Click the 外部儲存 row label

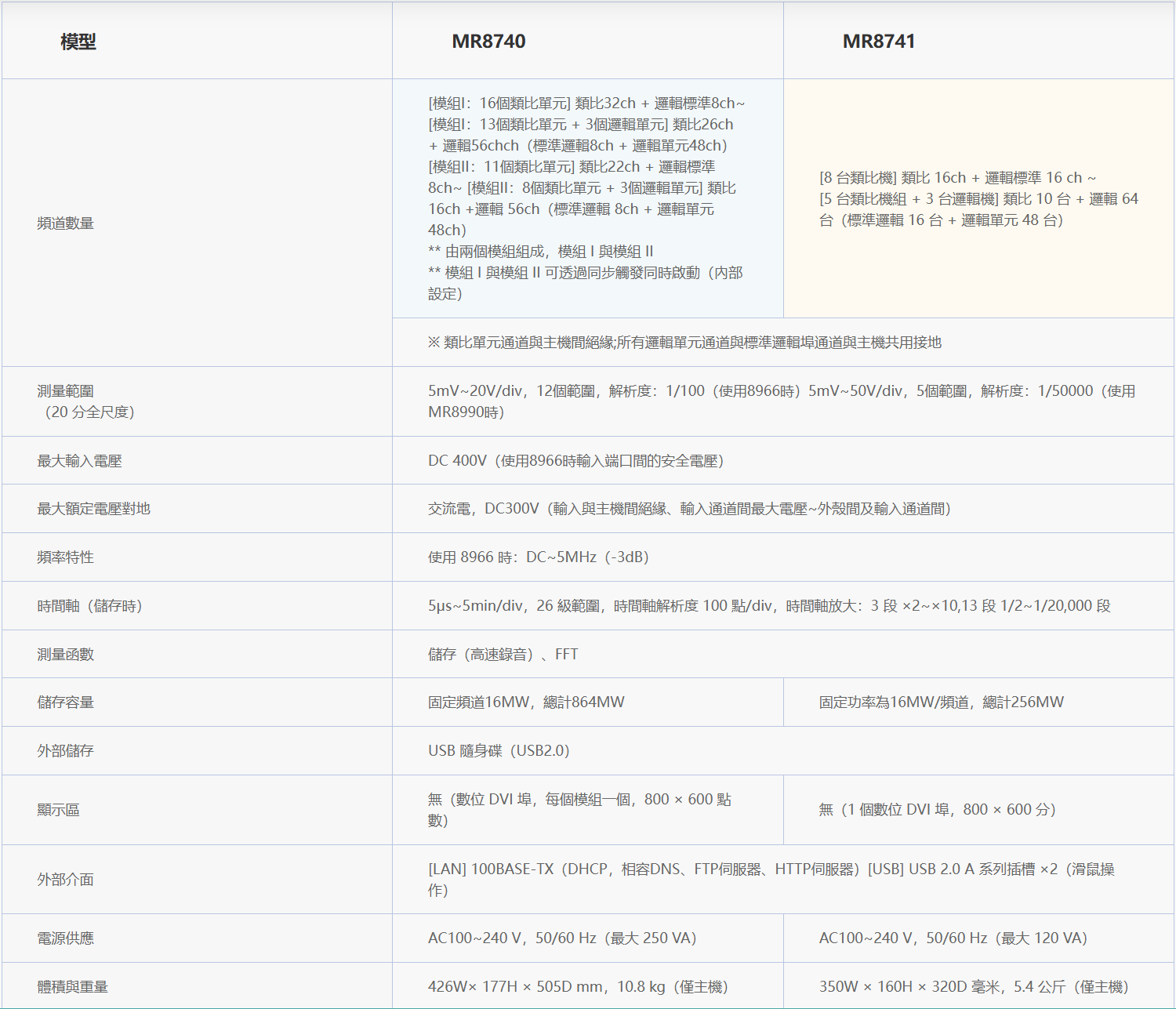(66, 751)
